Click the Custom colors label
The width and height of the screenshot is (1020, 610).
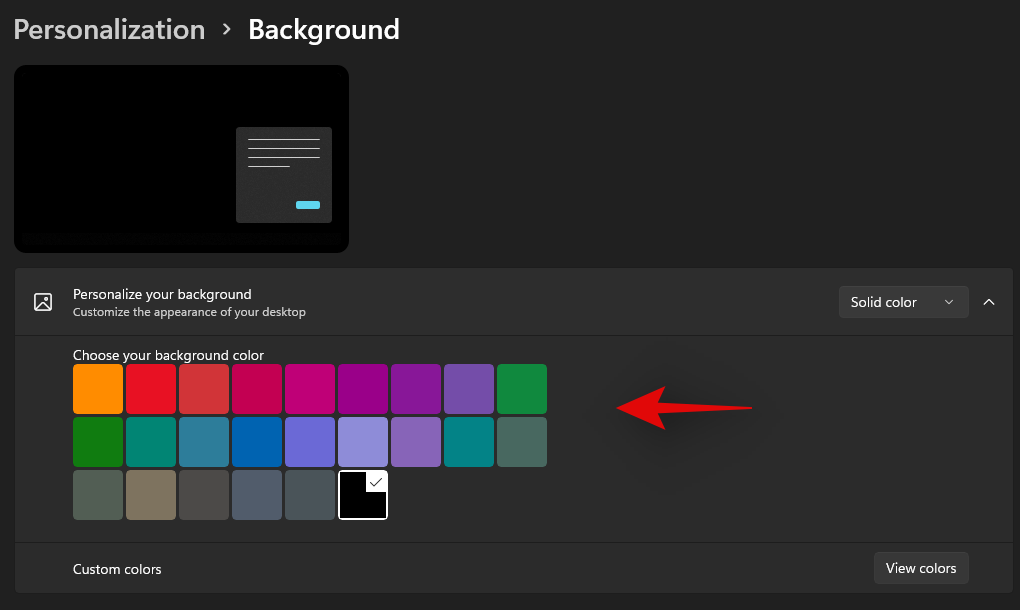click(117, 568)
